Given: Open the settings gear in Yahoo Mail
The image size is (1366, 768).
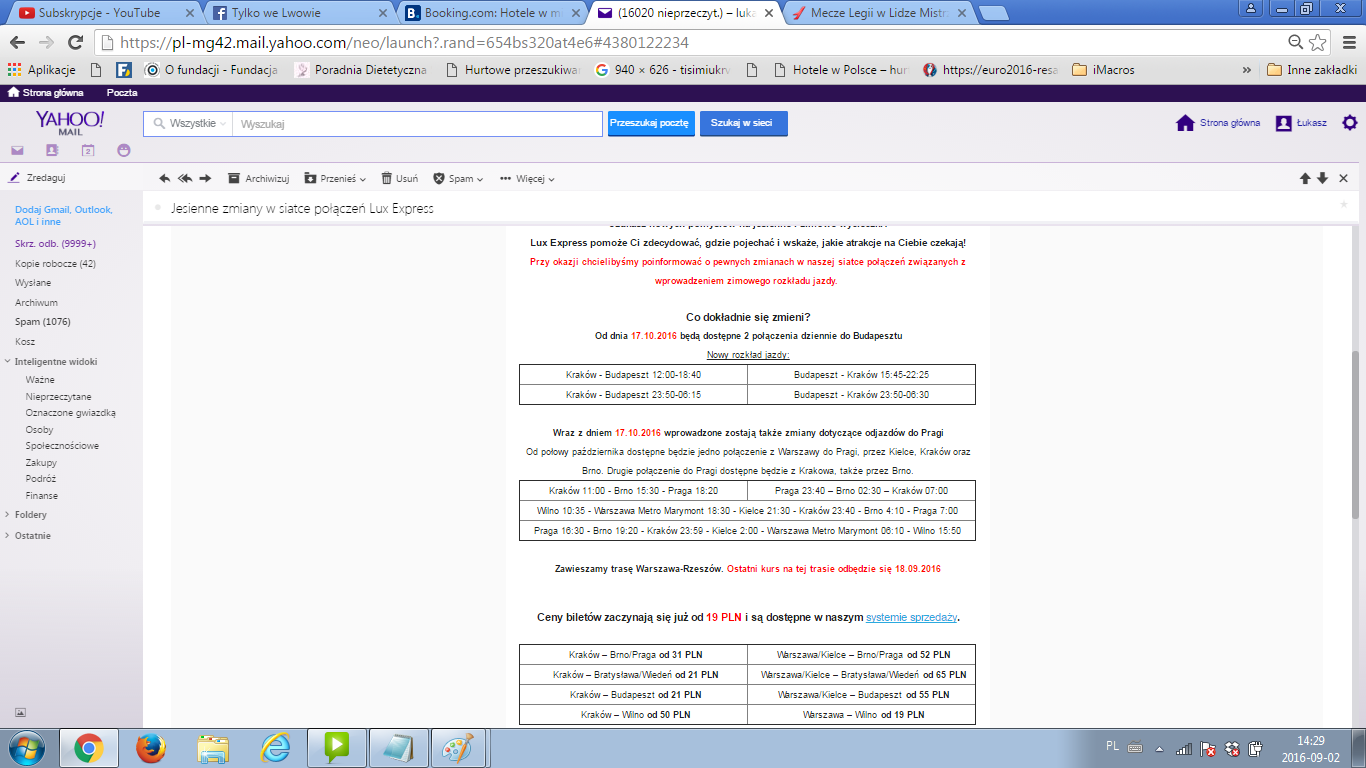Looking at the screenshot, I should tap(1350, 123).
